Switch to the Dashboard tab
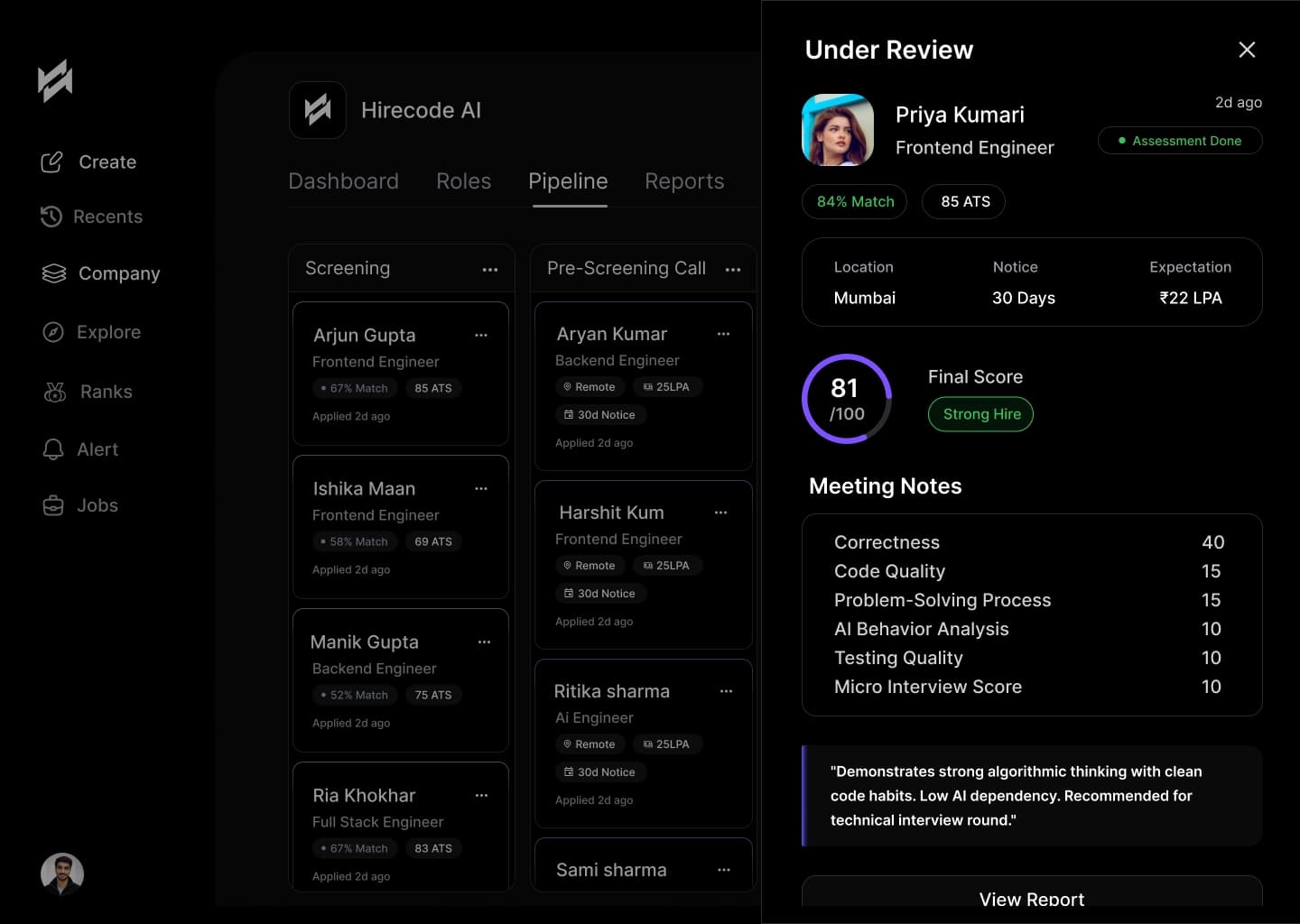 343,181
